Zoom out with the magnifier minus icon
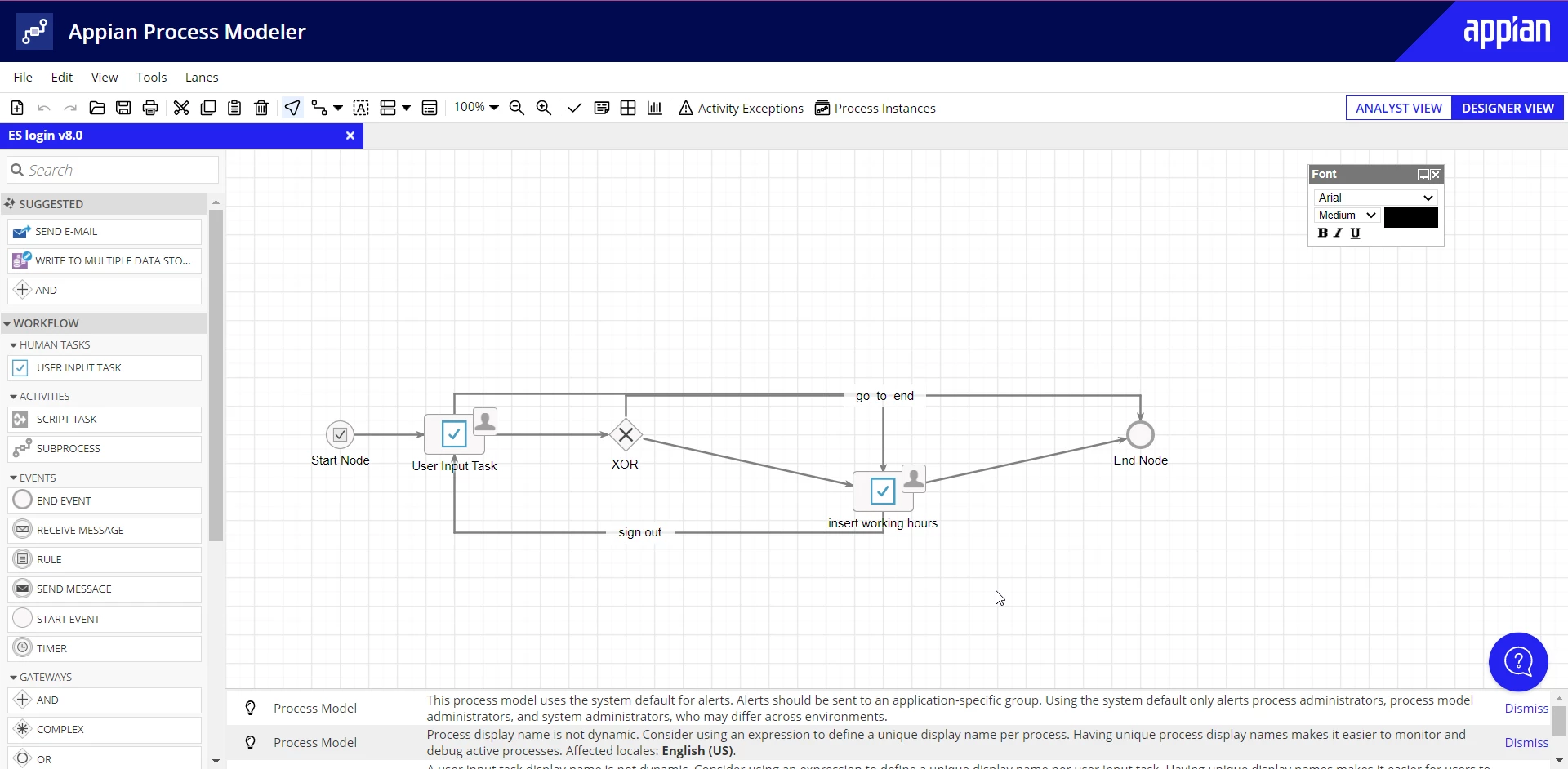The height and width of the screenshot is (769, 1568). coord(517,108)
